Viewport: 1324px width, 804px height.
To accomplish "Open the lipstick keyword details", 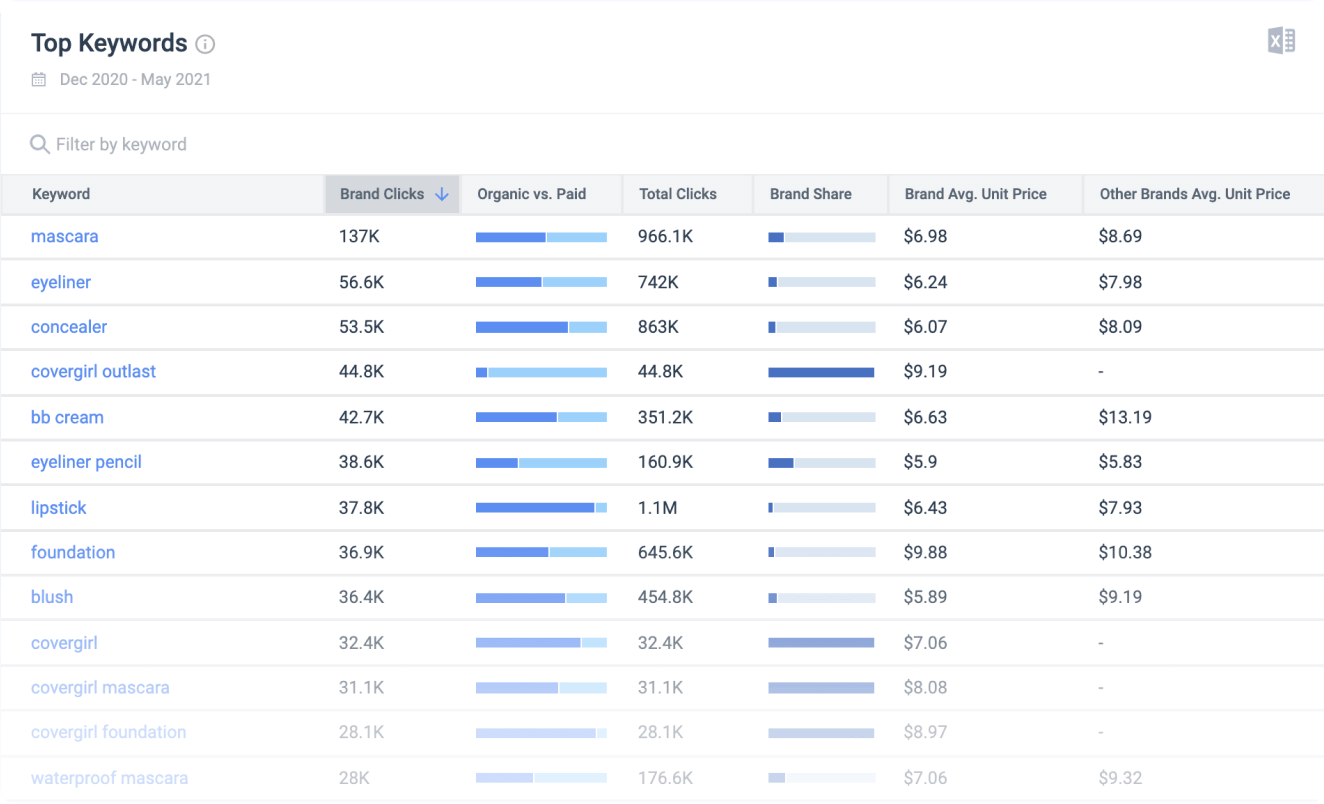I will pyautogui.click(x=58, y=507).
